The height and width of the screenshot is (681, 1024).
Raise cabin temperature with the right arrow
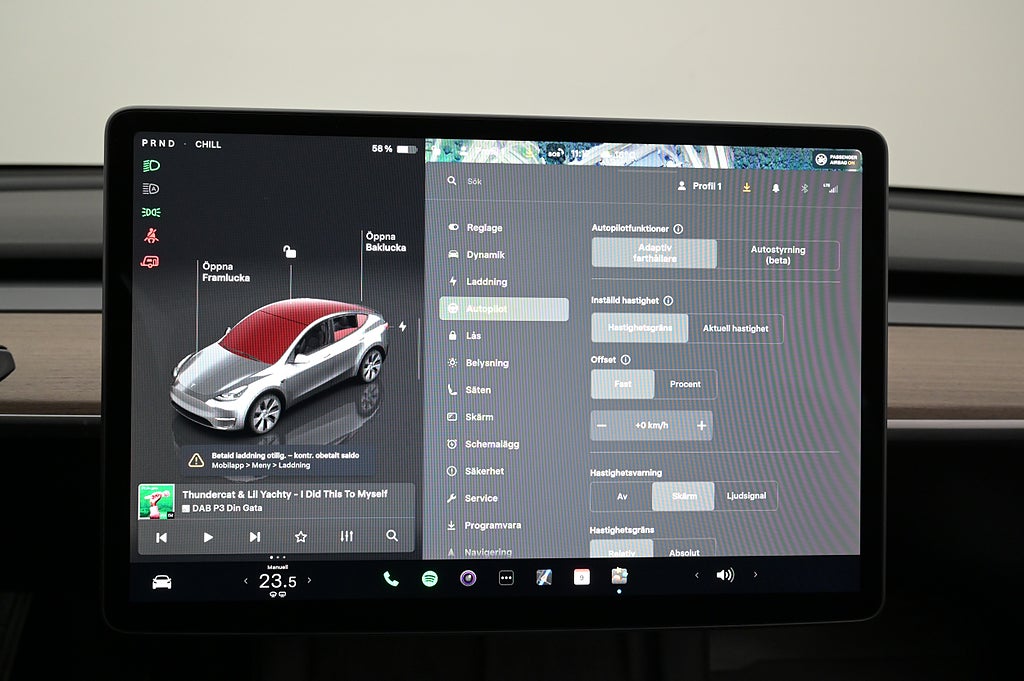[x=309, y=580]
